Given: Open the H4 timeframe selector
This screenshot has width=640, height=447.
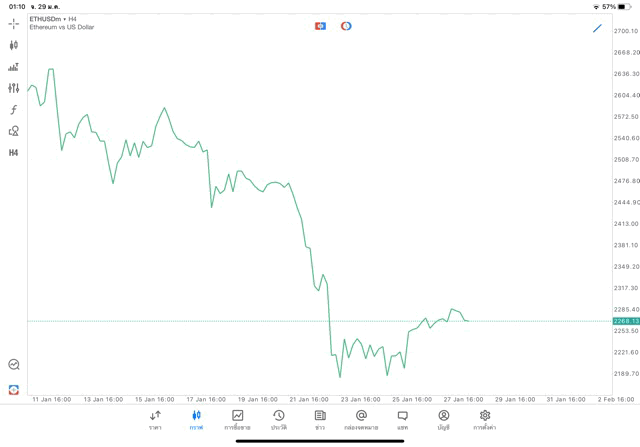Looking at the screenshot, I should [x=14, y=153].
